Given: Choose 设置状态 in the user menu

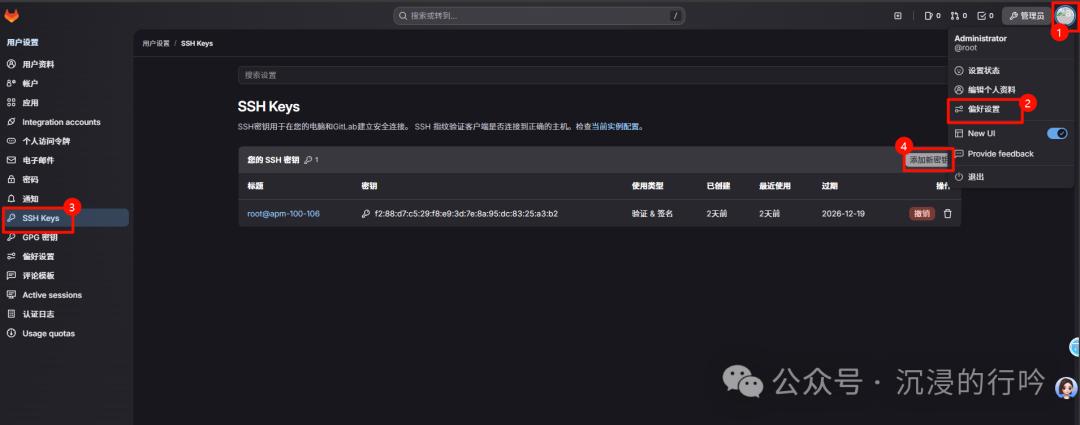Looking at the screenshot, I should point(1010,70).
